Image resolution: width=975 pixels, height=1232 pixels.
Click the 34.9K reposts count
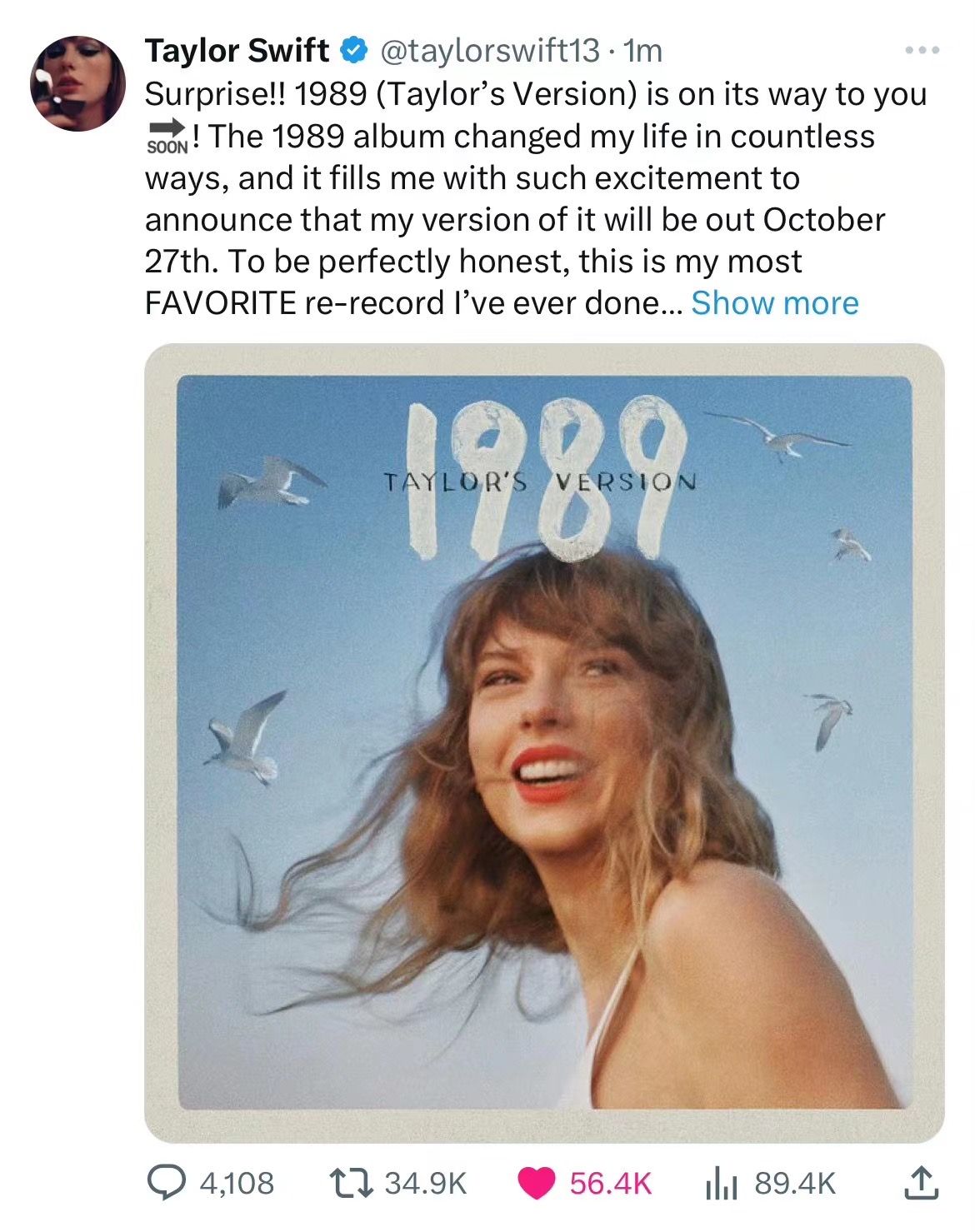[425, 1184]
